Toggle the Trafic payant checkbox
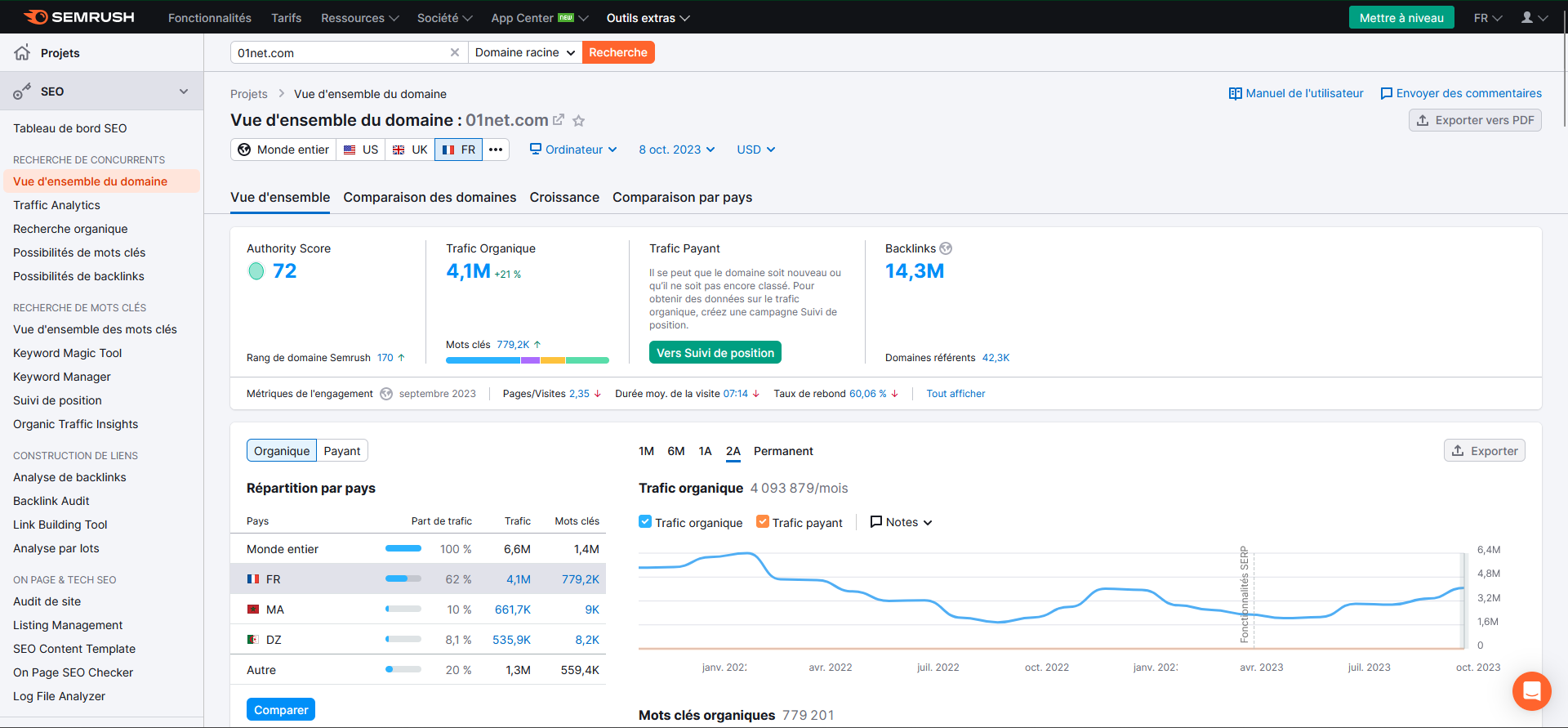The width and height of the screenshot is (1568, 728). pyautogui.click(x=763, y=521)
